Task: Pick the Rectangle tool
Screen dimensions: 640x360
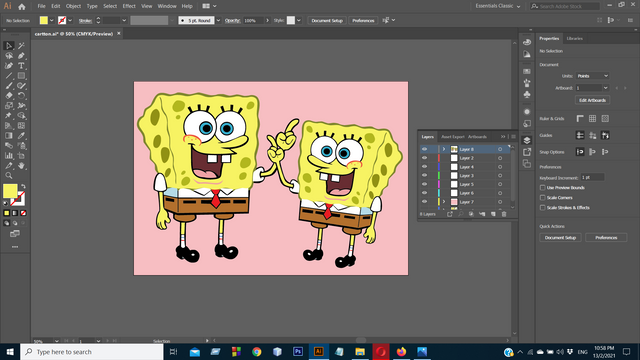Action: pyautogui.click(x=21, y=76)
